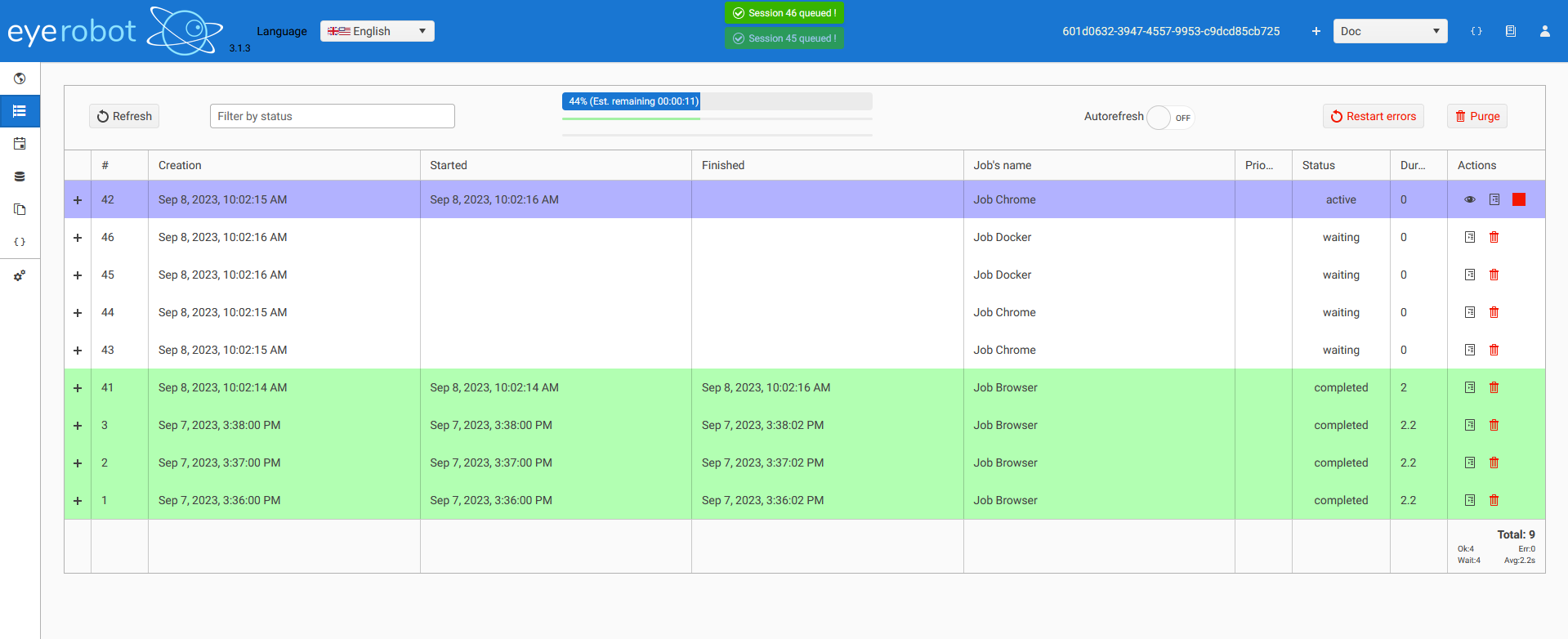Open the database icon in the left sidebar

coord(20,177)
